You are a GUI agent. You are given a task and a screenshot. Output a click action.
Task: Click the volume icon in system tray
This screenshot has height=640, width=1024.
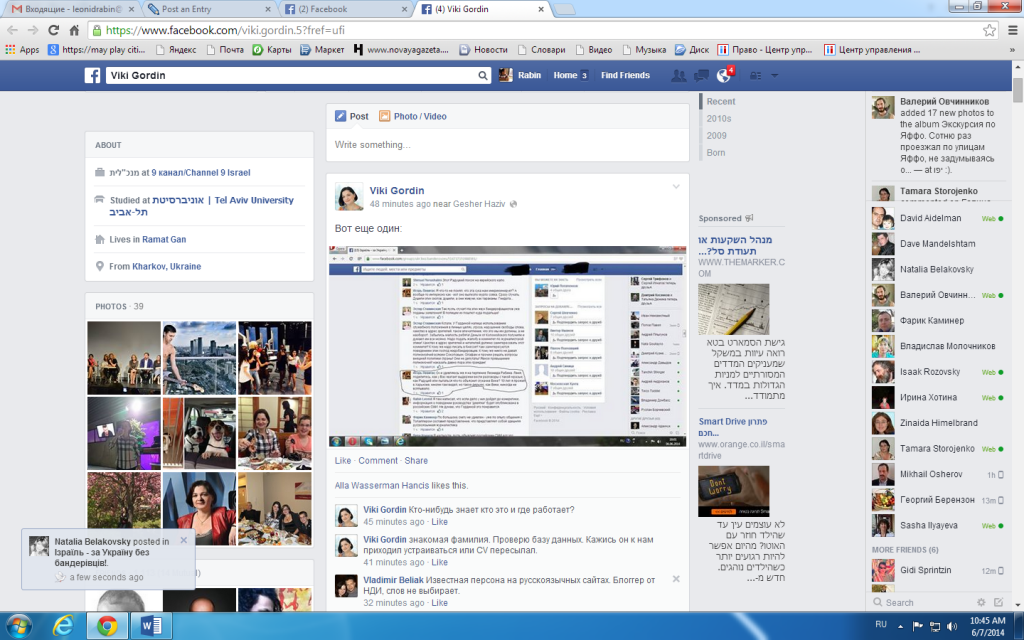click(x=953, y=626)
